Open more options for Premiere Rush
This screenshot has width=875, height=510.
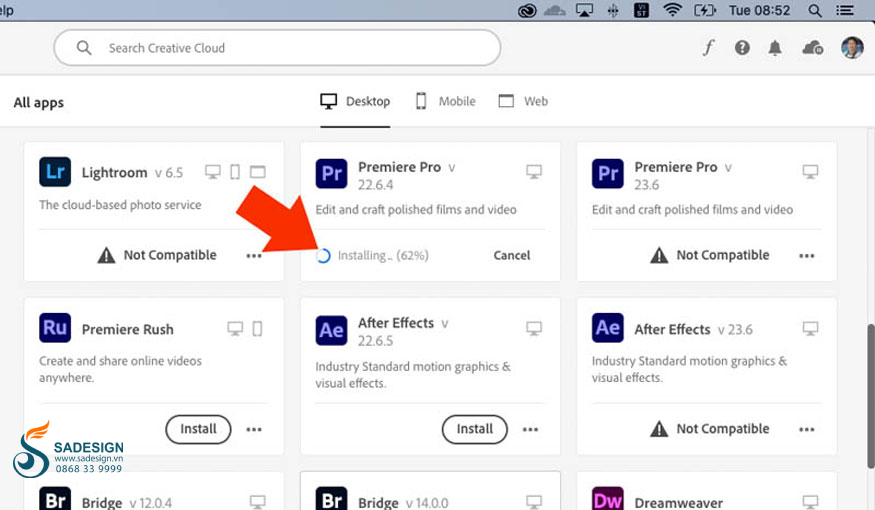point(254,430)
